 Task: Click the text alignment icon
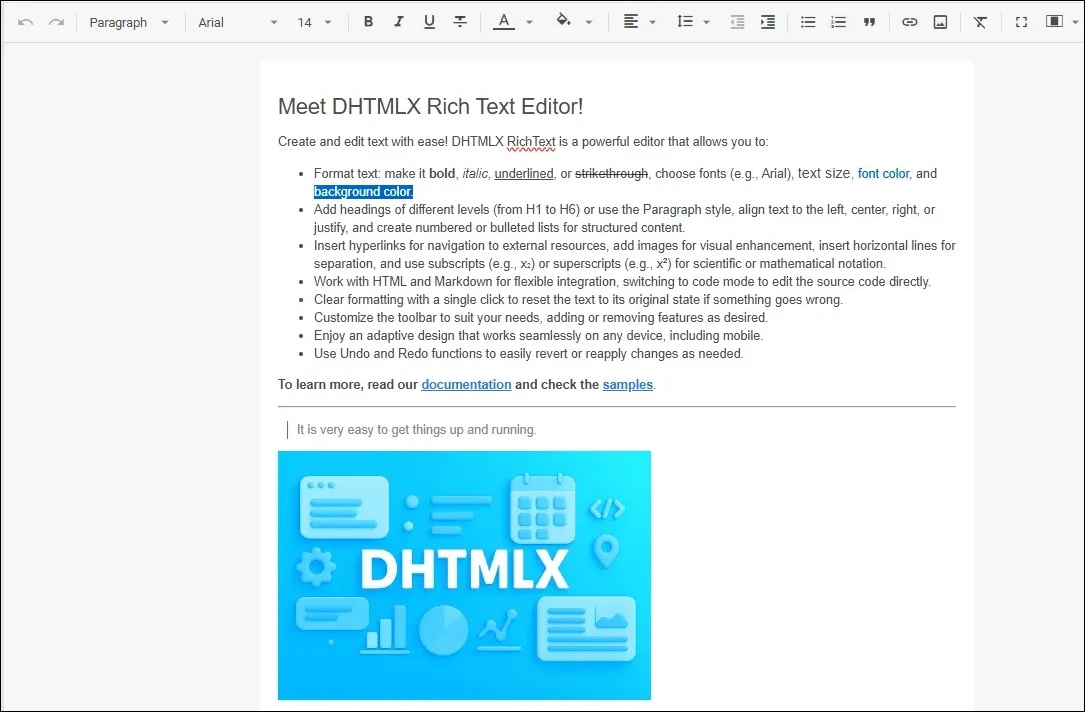[630, 22]
